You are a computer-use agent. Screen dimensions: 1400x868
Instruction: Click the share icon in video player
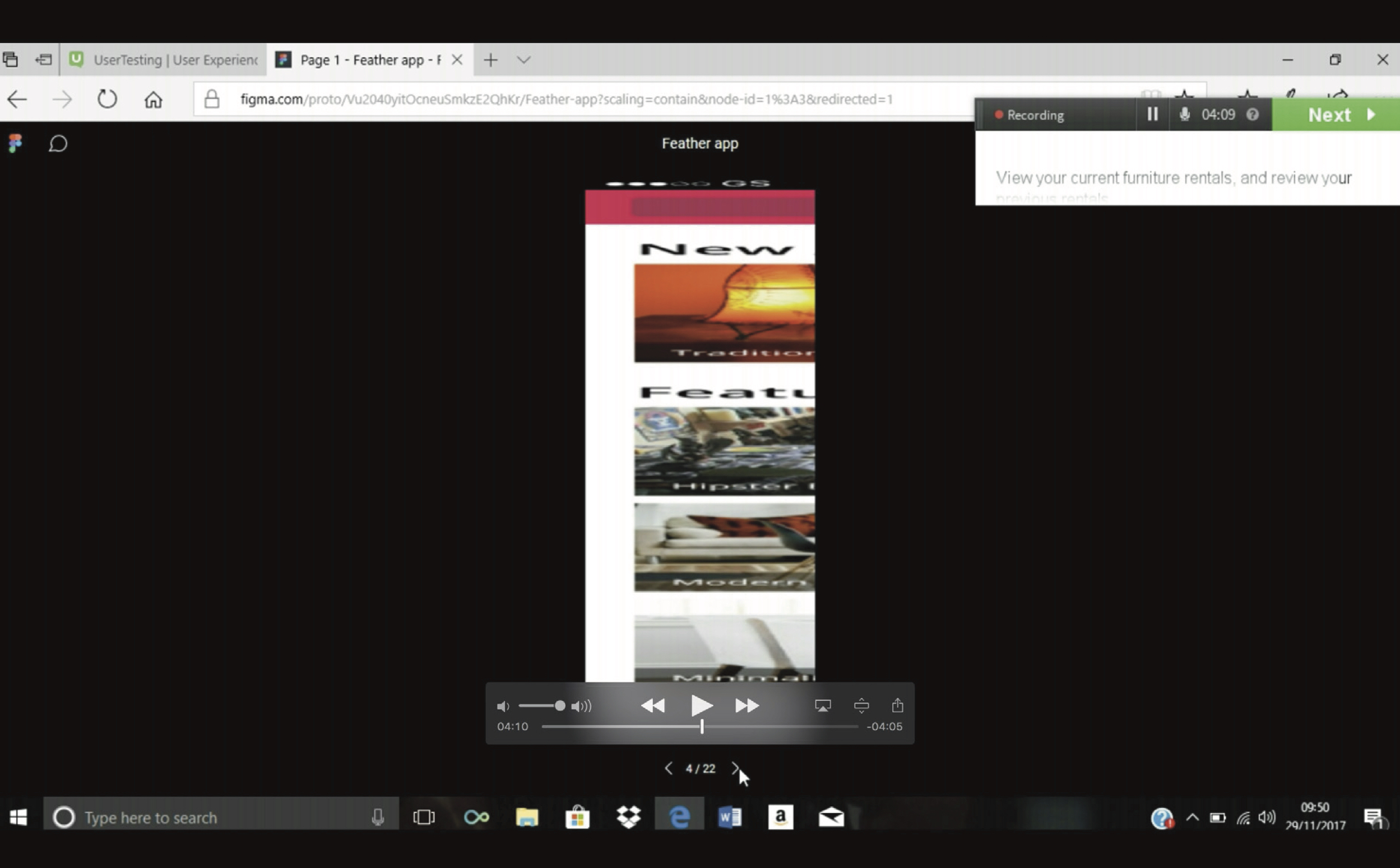(x=897, y=705)
